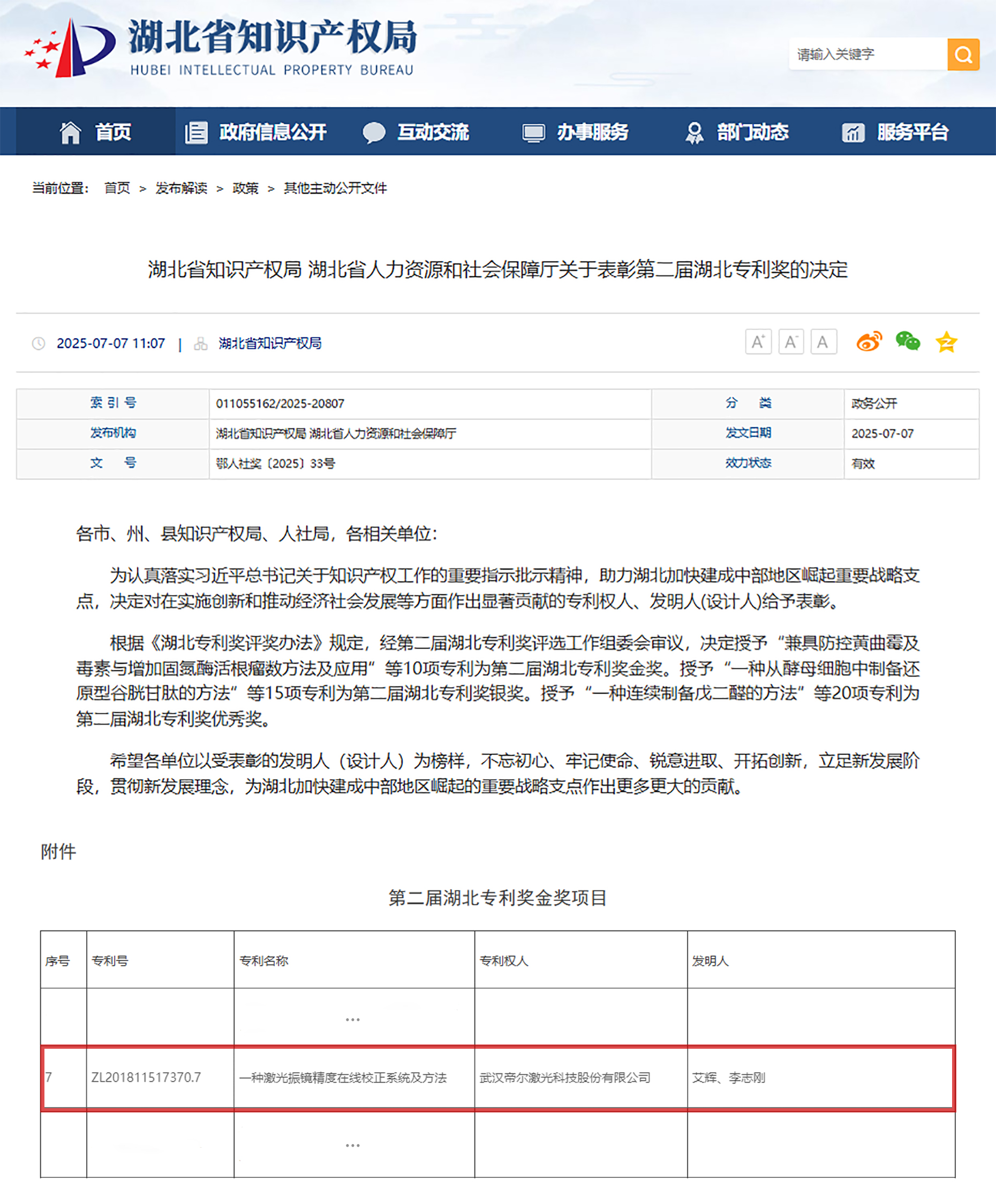
Task: Open the 办事服务 navigation item
Action: tap(575, 132)
